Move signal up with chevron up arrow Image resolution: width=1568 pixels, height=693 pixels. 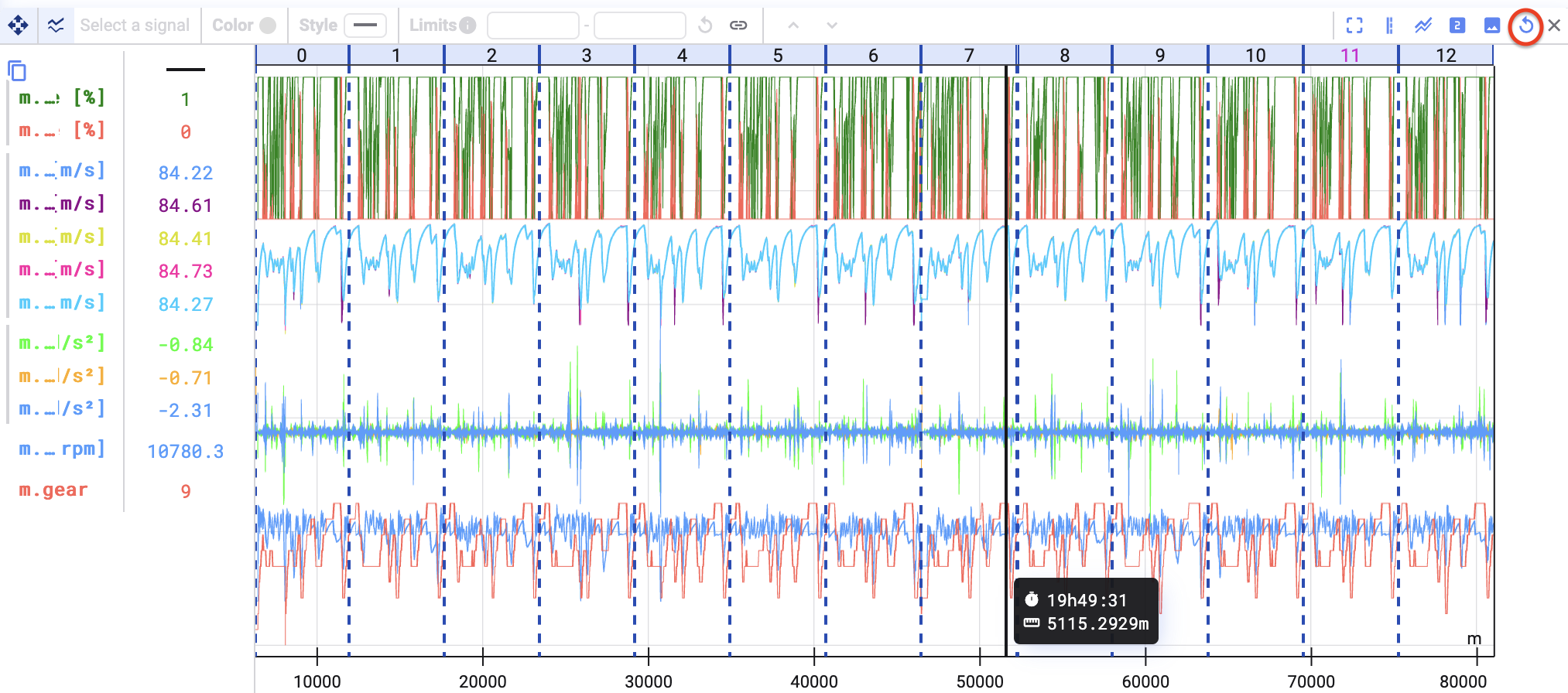coord(793,26)
